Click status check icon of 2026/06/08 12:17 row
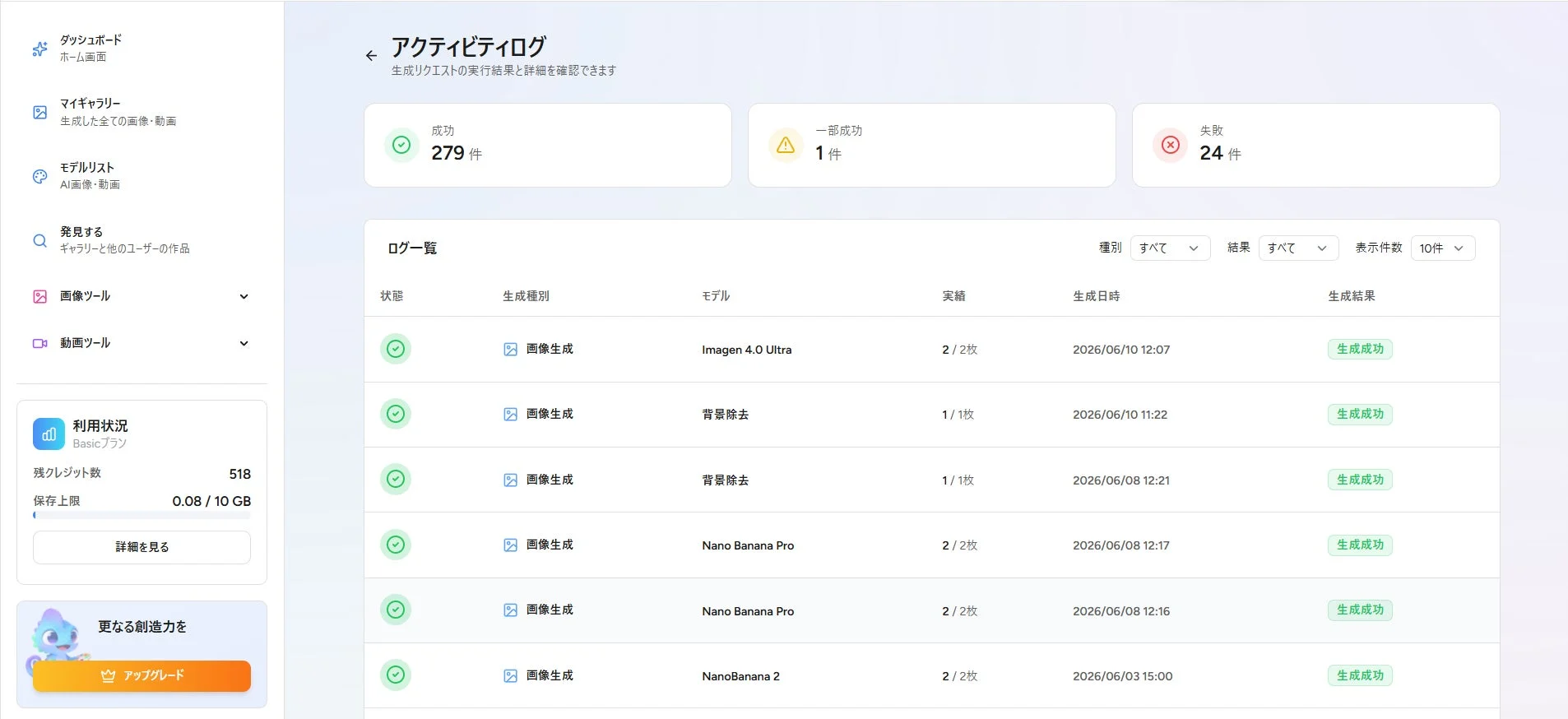This screenshot has height=719, width=1568. click(x=396, y=545)
